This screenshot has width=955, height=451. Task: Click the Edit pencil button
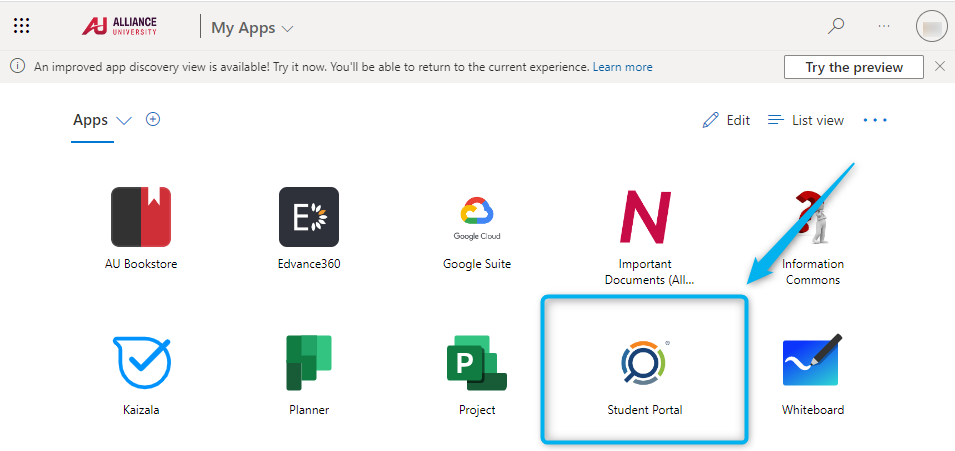click(x=726, y=120)
